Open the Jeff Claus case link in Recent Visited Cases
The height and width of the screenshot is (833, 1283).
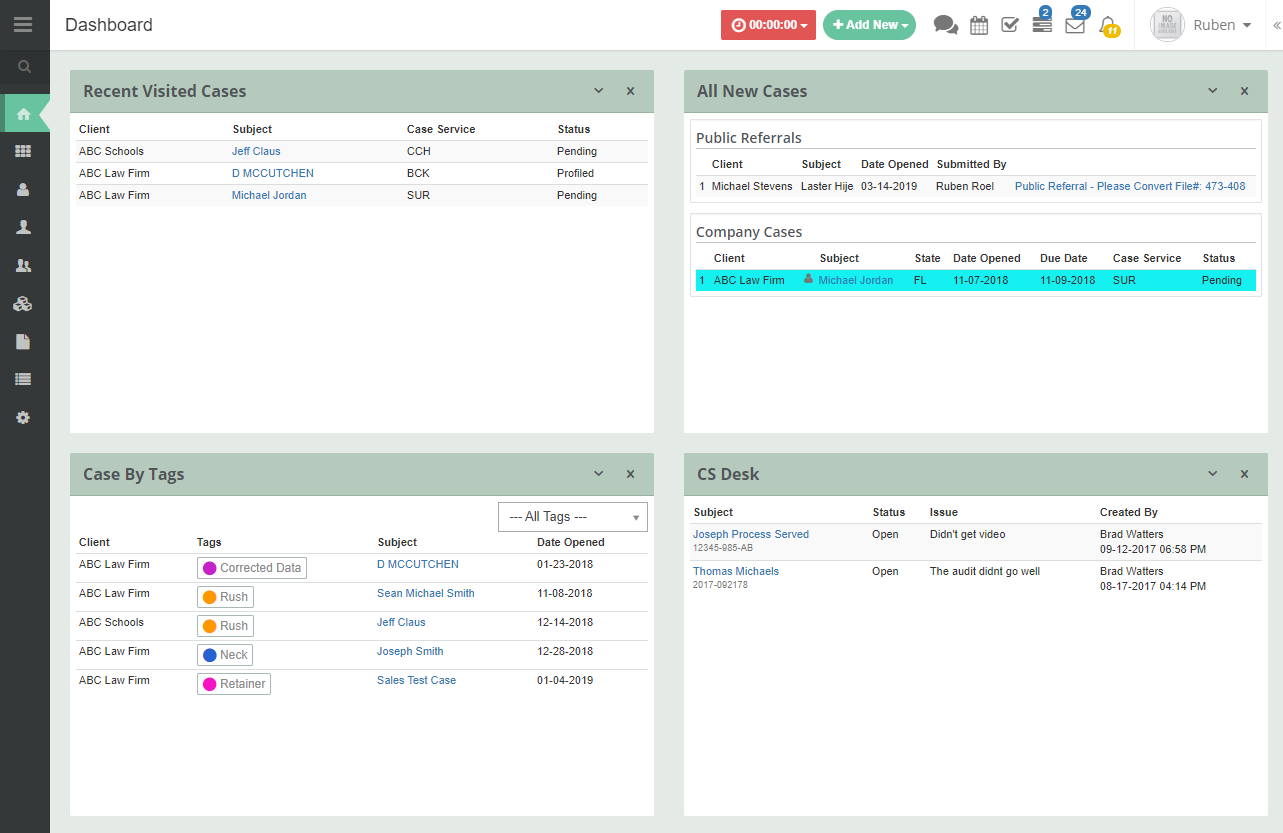(256, 151)
